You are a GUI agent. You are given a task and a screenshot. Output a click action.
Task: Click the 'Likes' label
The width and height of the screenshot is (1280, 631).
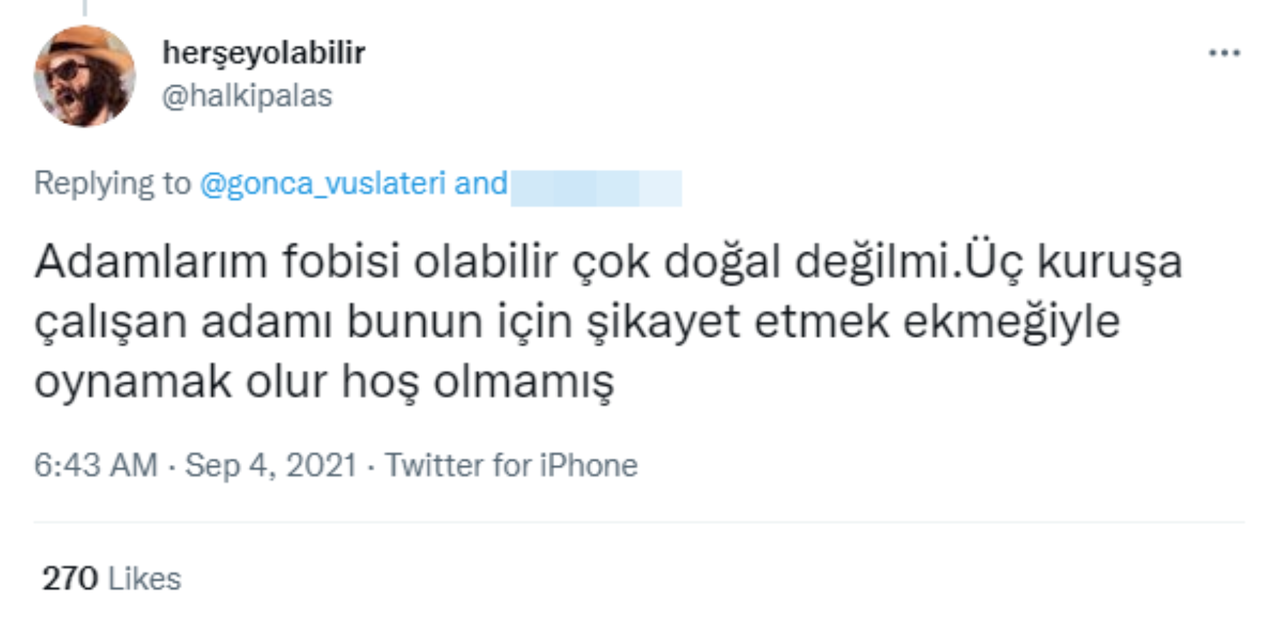(x=144, y=579)
